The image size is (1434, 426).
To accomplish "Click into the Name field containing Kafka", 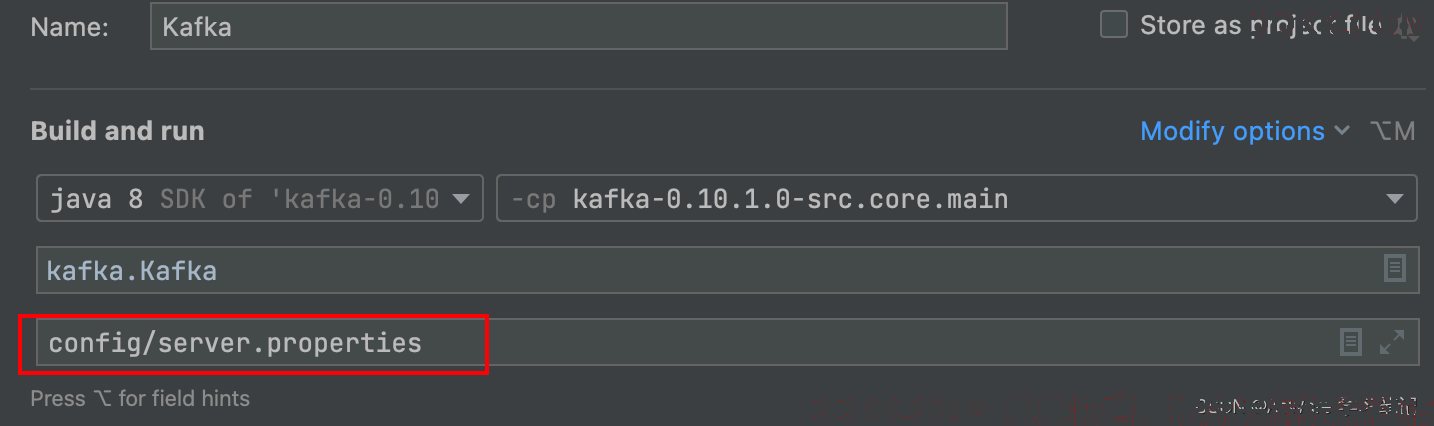I will 578,26.
